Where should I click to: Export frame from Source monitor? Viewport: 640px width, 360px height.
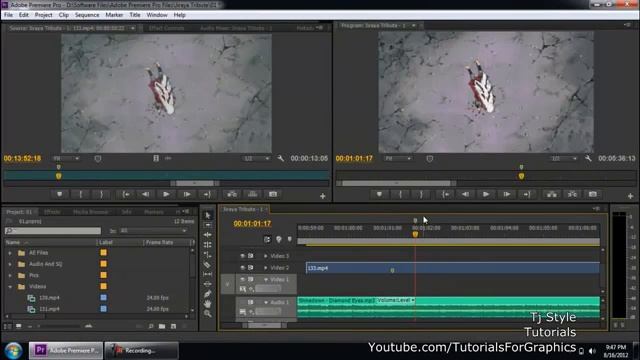273,194
